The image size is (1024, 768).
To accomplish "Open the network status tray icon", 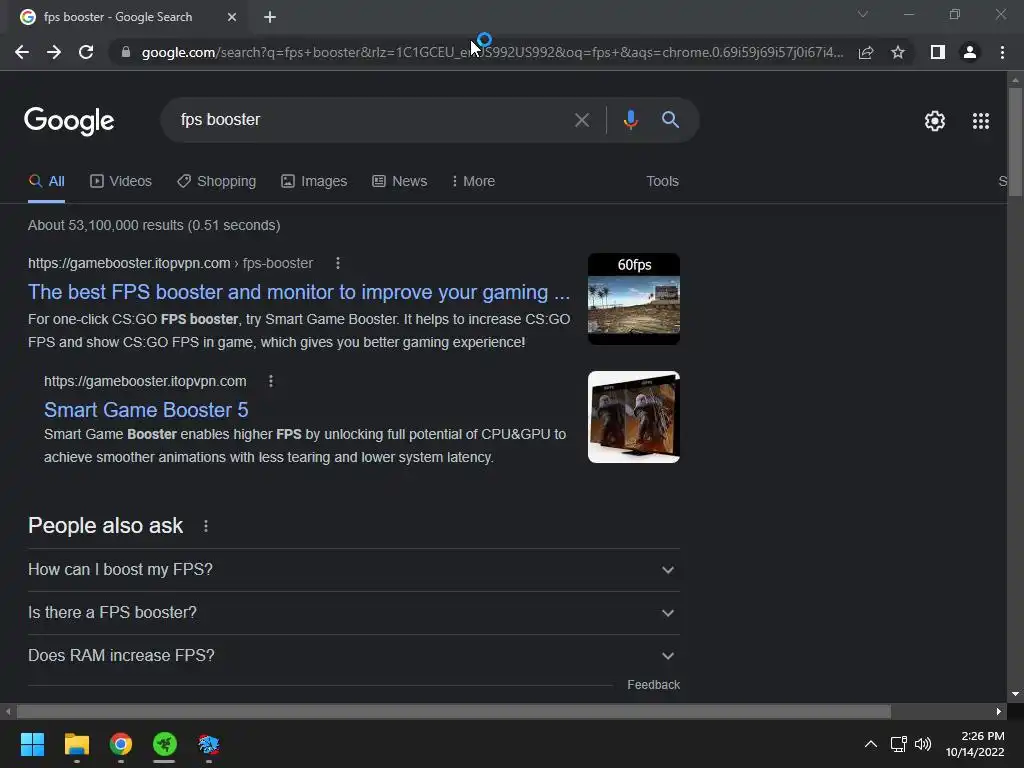I will tap(899, 744).
